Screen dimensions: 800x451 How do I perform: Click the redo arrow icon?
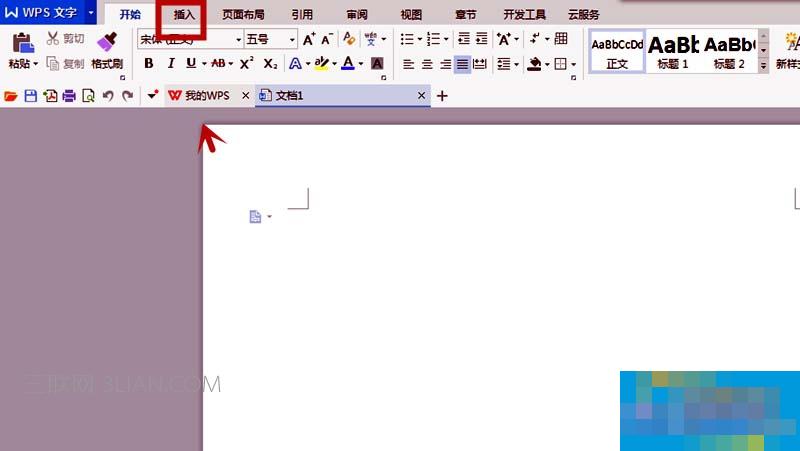tap(128, 96)
